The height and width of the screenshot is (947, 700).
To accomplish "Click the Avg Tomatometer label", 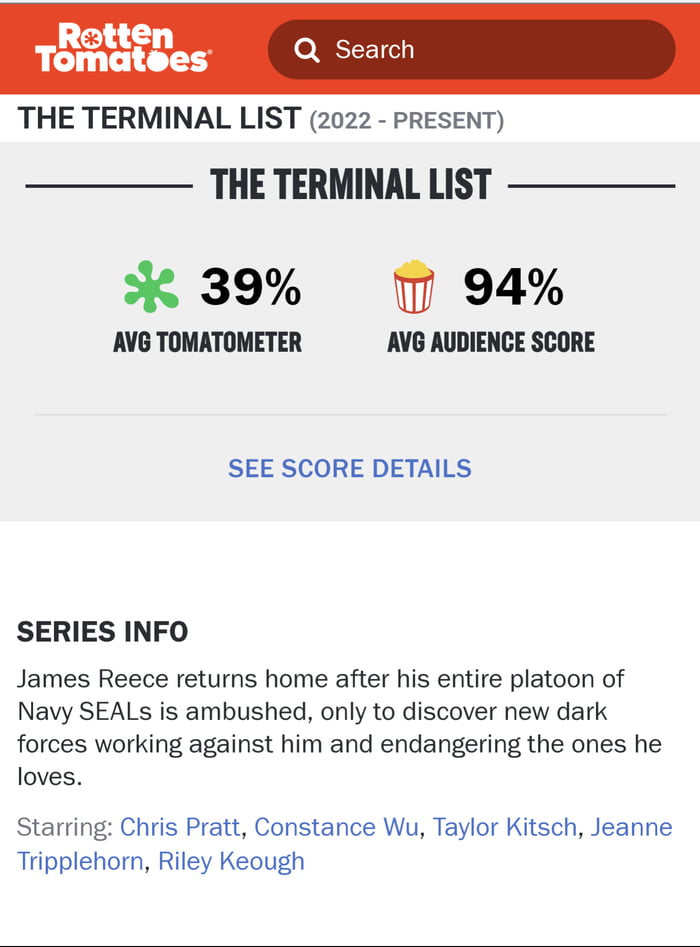I will pyautogui.click(x=207, y=342).
